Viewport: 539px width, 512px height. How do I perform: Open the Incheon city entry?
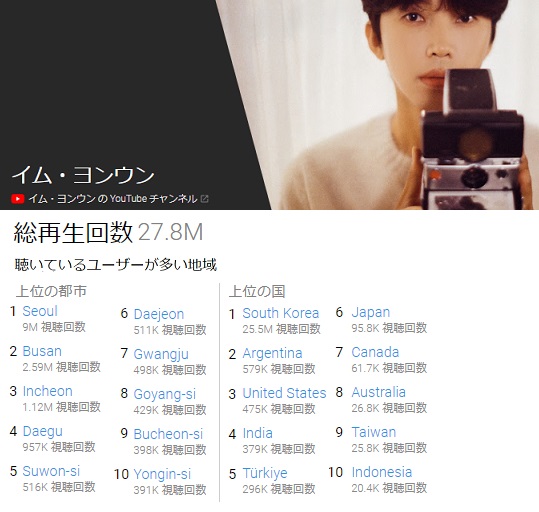point(47,391)
